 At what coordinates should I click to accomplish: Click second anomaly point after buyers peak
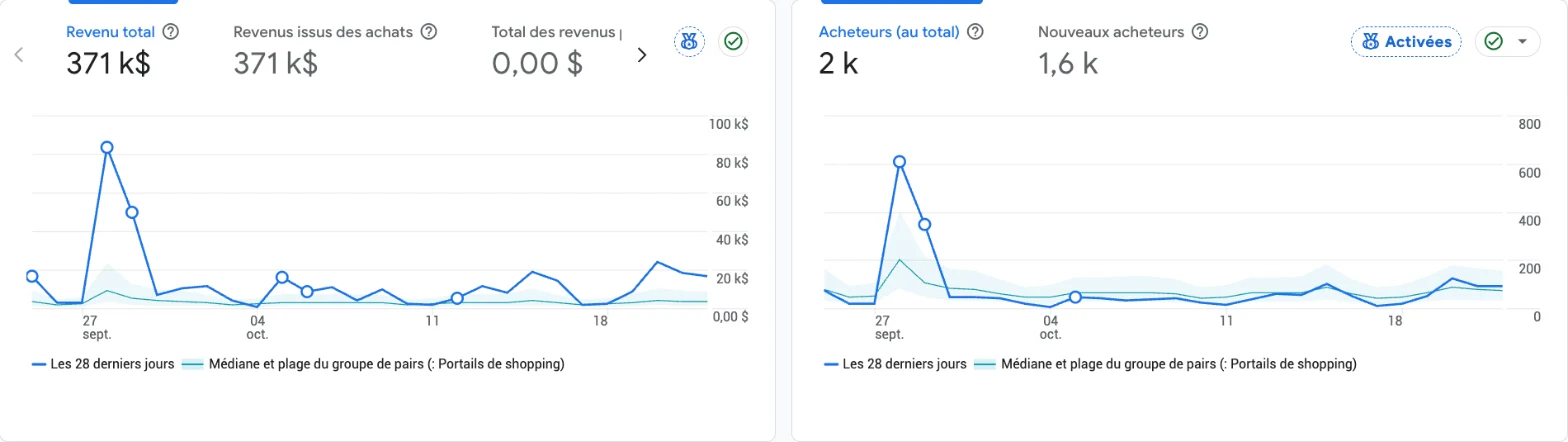(x=925, y=224)
